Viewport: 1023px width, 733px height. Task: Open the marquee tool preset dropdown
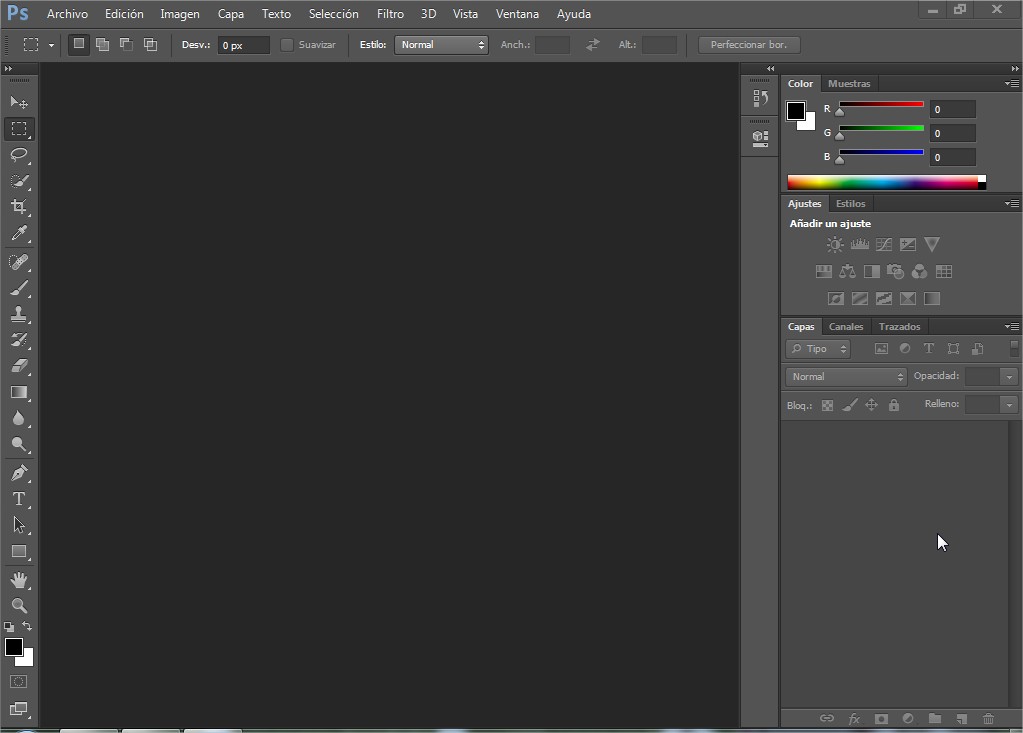[x=45, y=44]
